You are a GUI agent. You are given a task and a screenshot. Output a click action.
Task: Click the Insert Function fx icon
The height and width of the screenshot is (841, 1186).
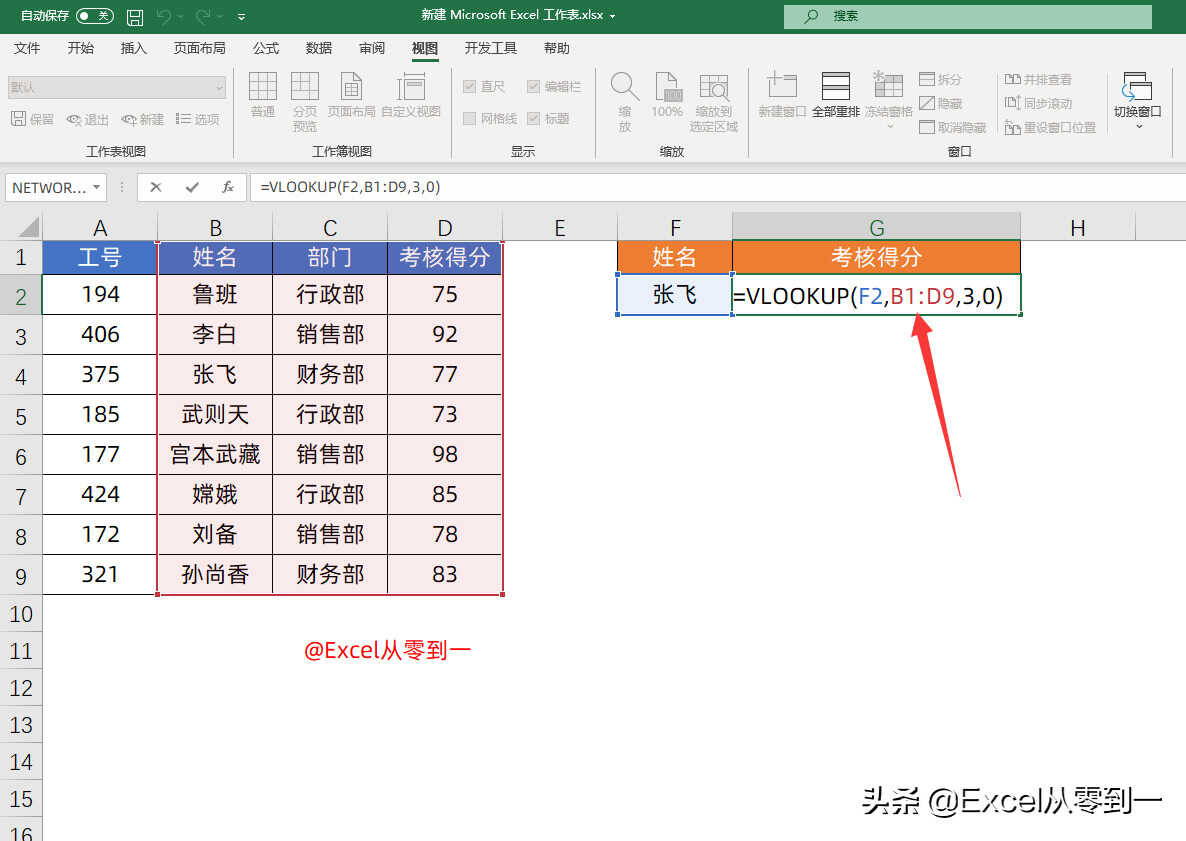pos(228,187)
